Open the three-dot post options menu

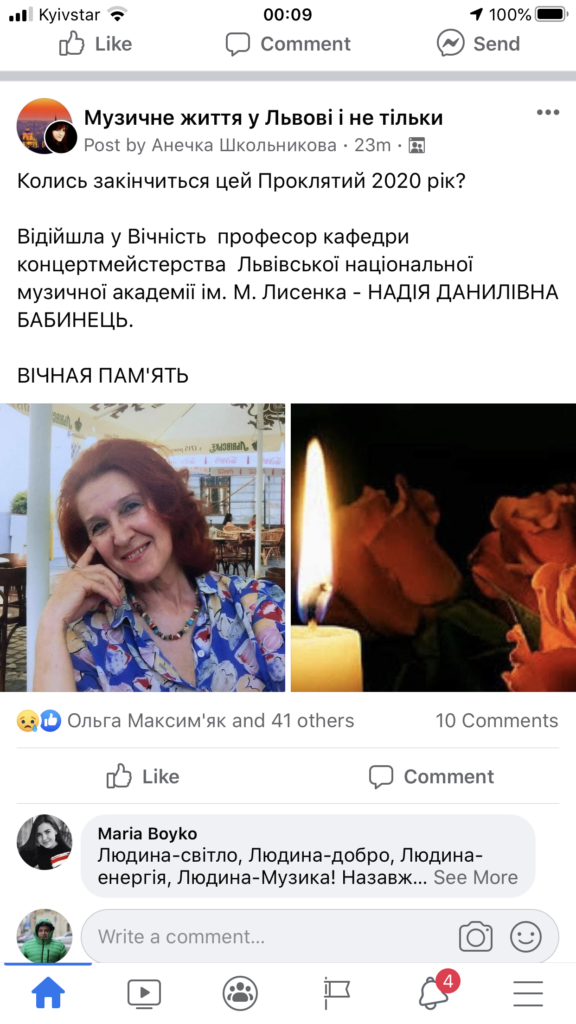point(547,112)
